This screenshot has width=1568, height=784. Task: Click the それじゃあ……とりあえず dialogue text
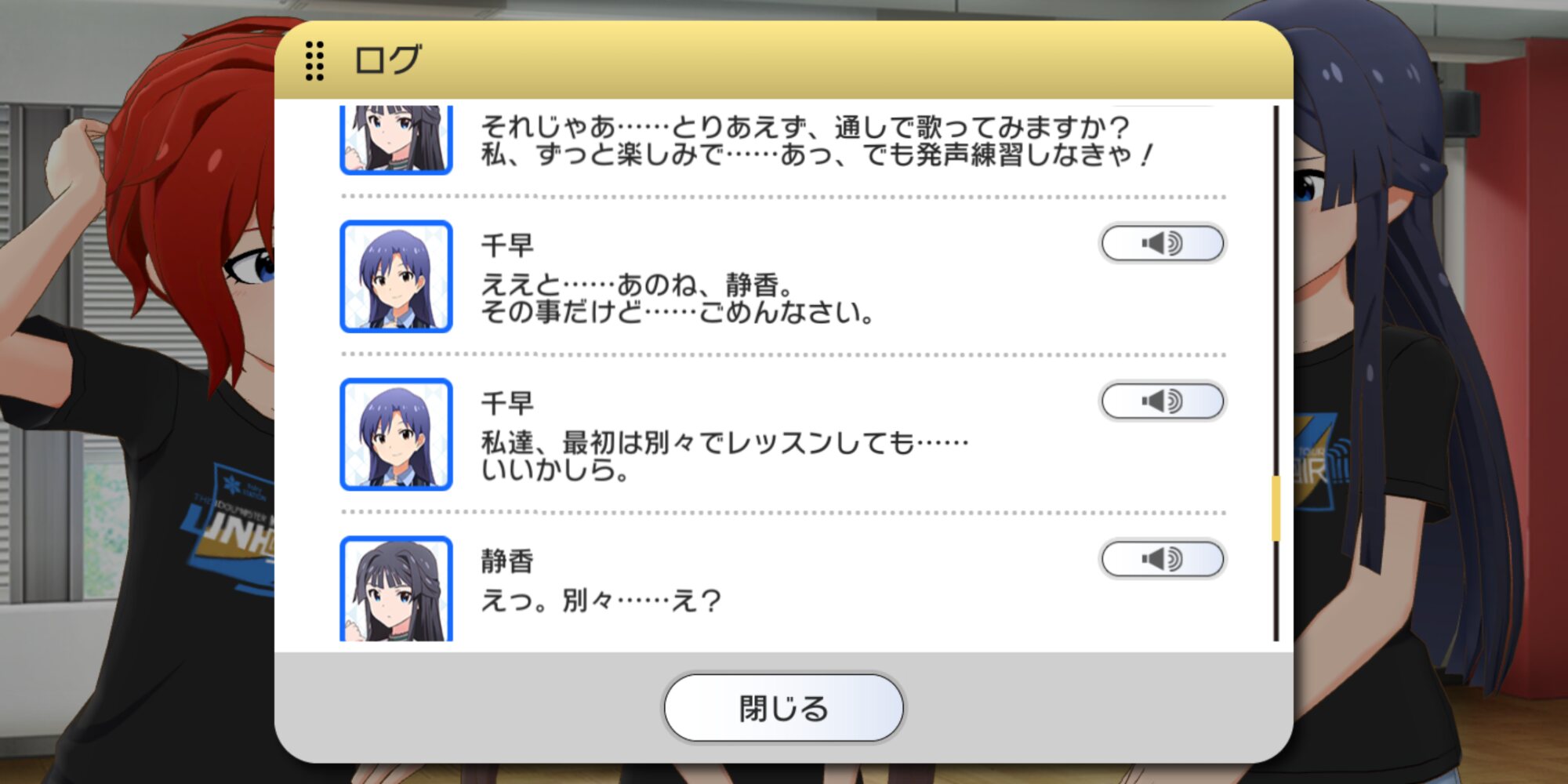point(817,140)
